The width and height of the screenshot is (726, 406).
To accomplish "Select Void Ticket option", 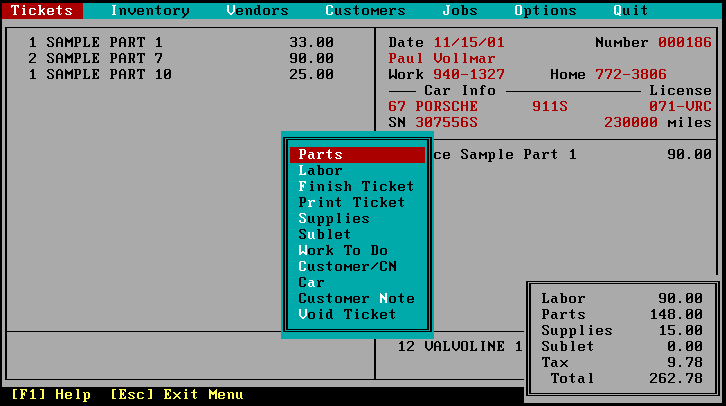I will tap(347, 315).
